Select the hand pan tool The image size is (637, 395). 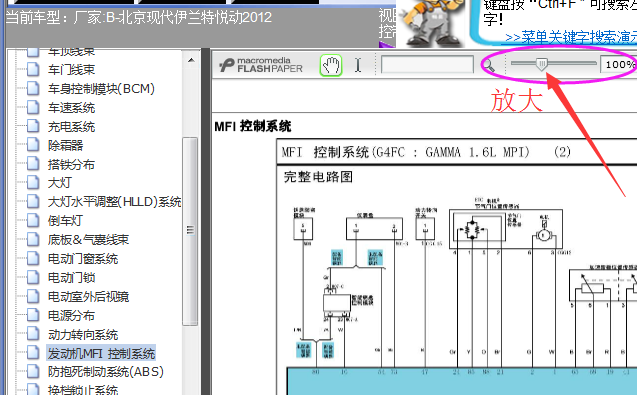[331, 65]
